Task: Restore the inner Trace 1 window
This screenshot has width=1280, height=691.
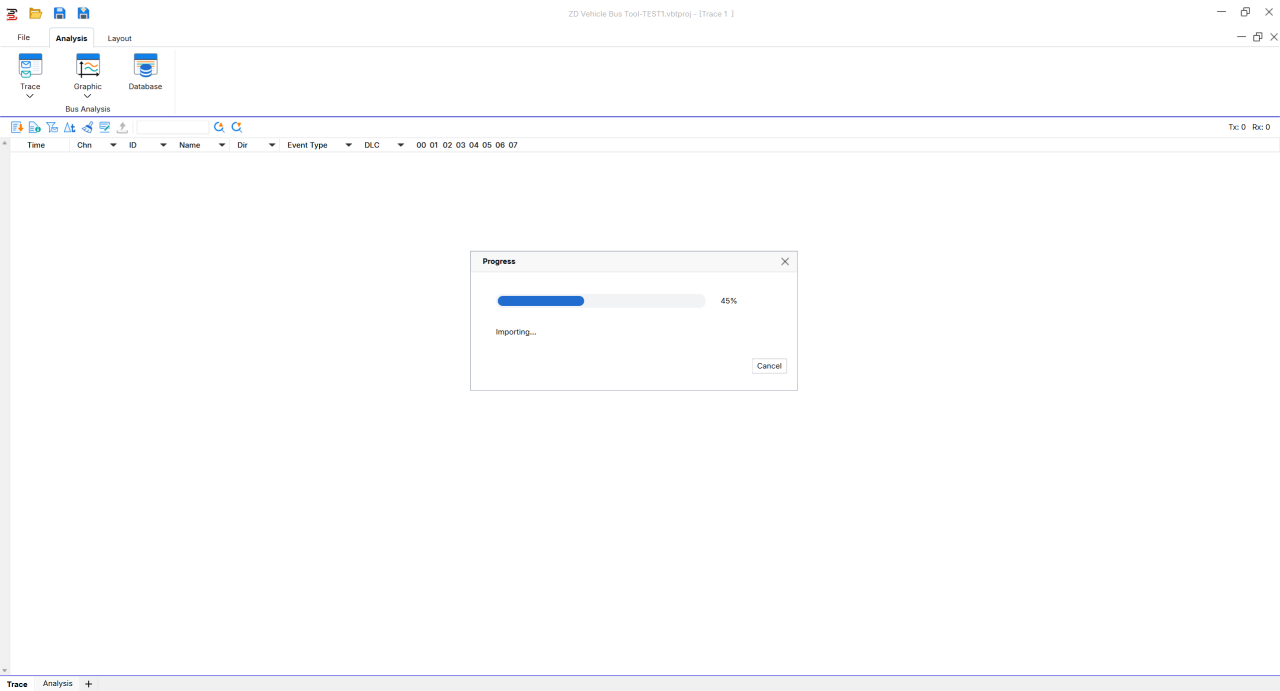Action: (1258, 37)
